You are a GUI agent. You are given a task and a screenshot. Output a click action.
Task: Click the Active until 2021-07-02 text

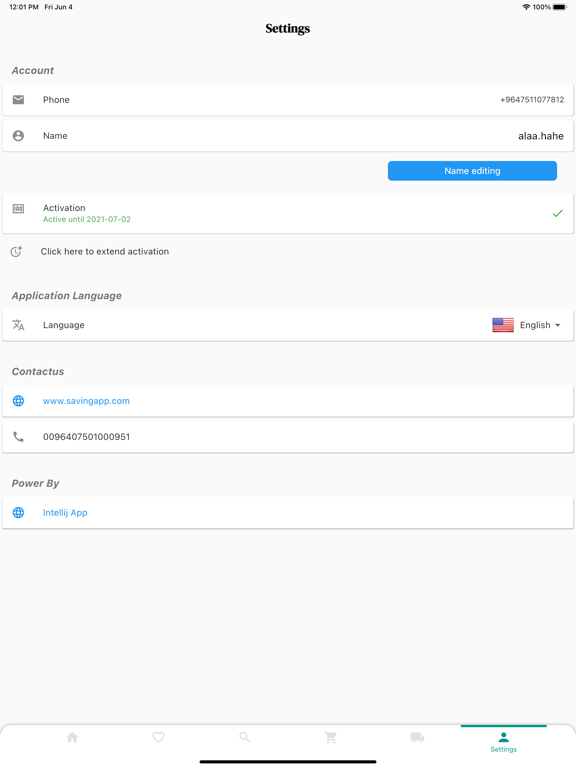tap(87, 219)
